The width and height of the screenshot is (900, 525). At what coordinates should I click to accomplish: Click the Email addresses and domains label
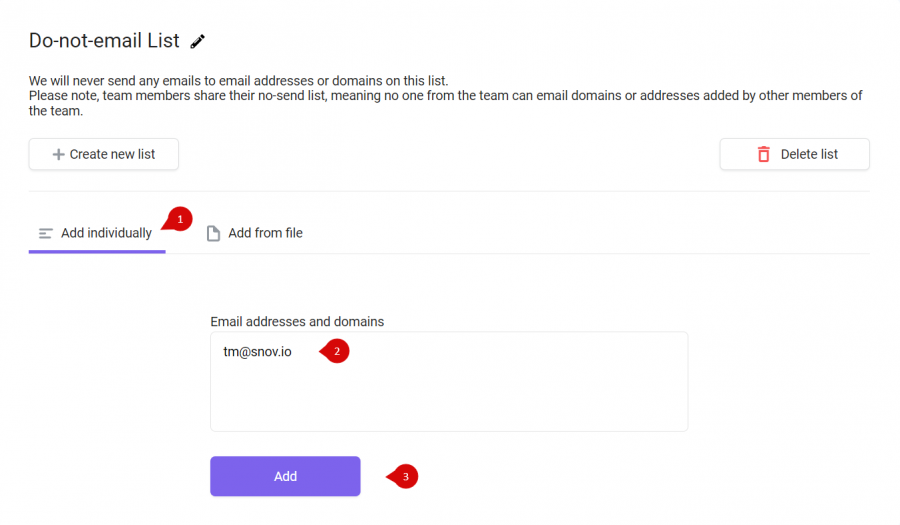[297, 321]
